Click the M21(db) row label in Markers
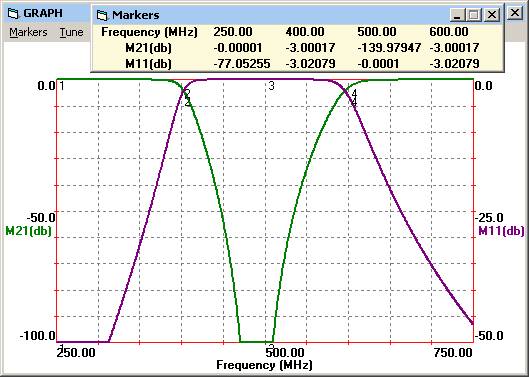Image resolution: width=529 pixels, height=377 pixels. [x=148, y=48]
